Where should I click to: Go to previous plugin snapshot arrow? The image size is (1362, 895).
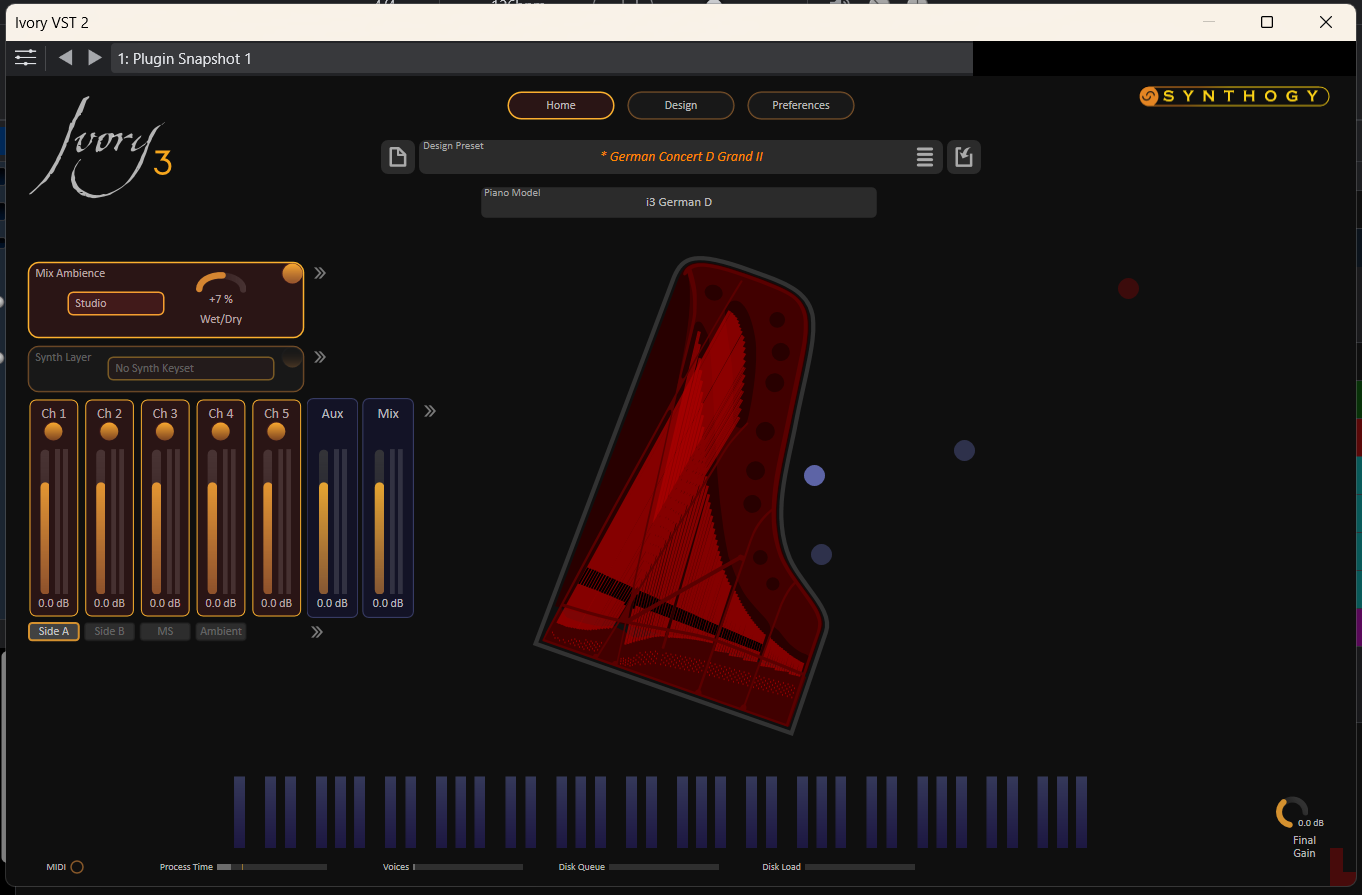pyautogui.click(x=66, y=58)
